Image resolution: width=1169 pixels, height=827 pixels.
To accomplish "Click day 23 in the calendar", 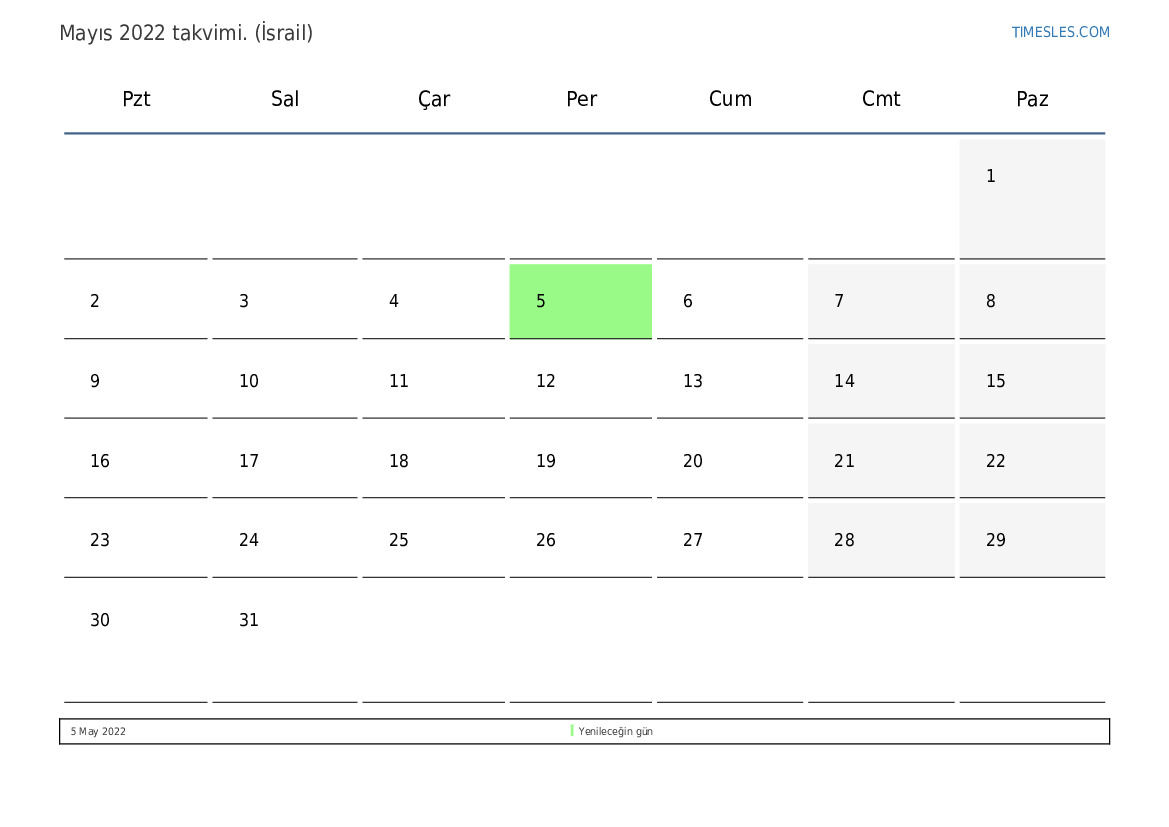I will coord(136,540).
